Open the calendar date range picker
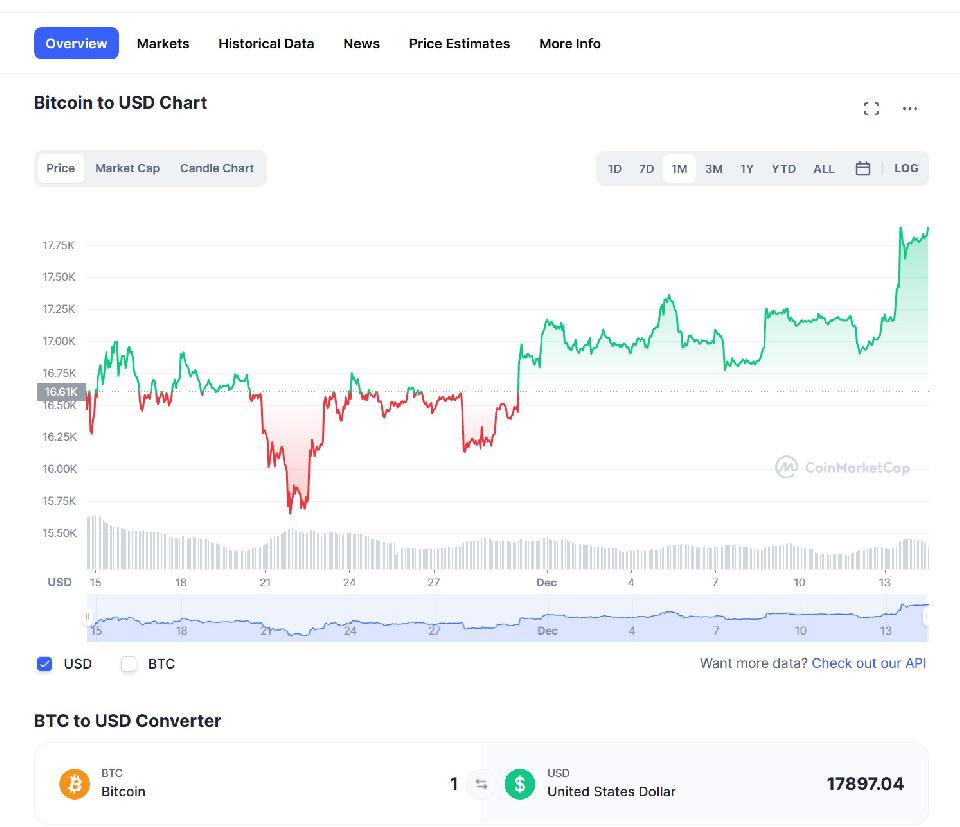 pos(862,168)
